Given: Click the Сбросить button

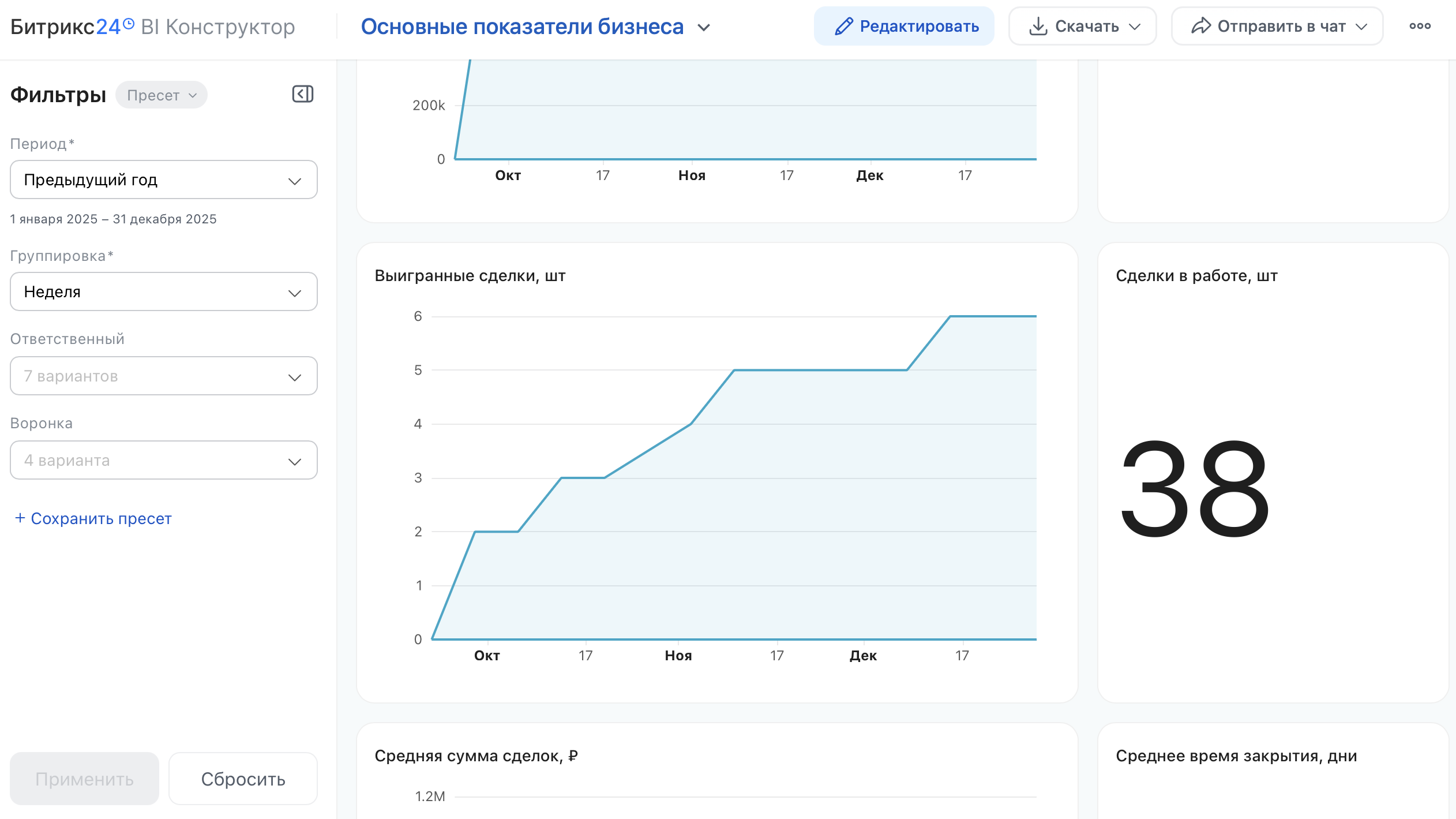Looking at the screenshot, I should (243, 779).
